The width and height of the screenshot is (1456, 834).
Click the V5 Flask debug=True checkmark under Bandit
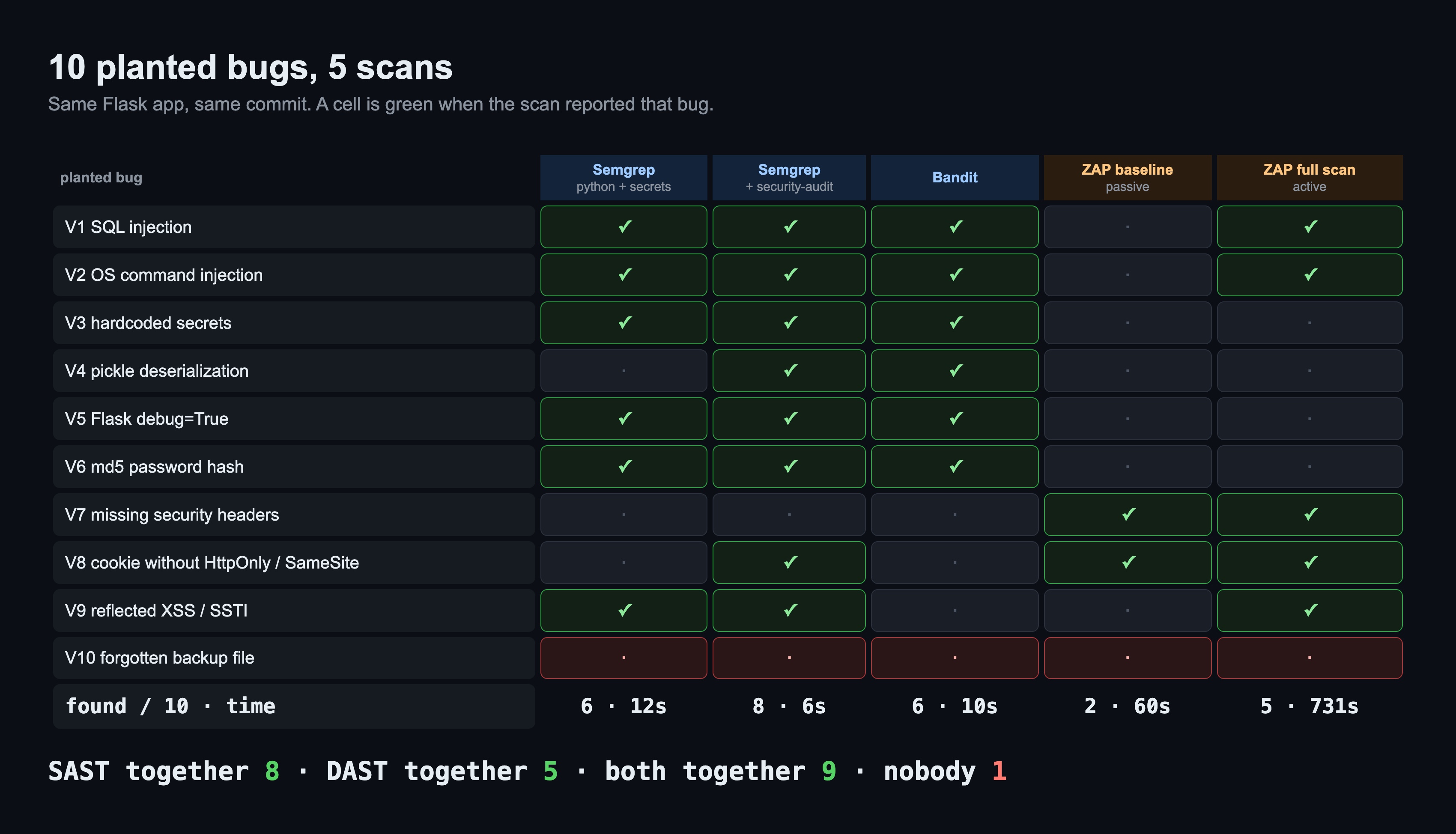coord(955,419)
